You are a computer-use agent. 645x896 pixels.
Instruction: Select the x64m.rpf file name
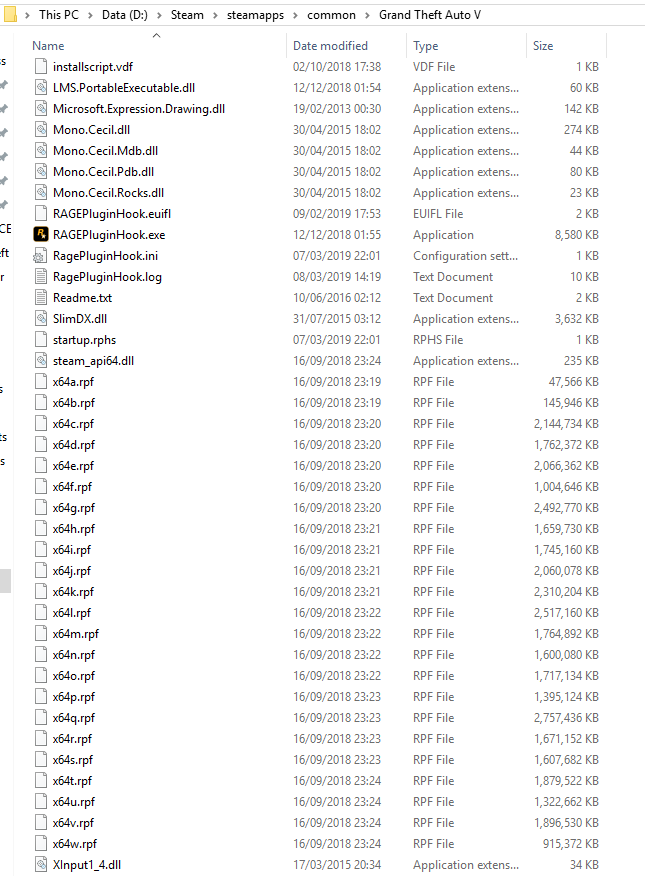[x=75, y=634]
